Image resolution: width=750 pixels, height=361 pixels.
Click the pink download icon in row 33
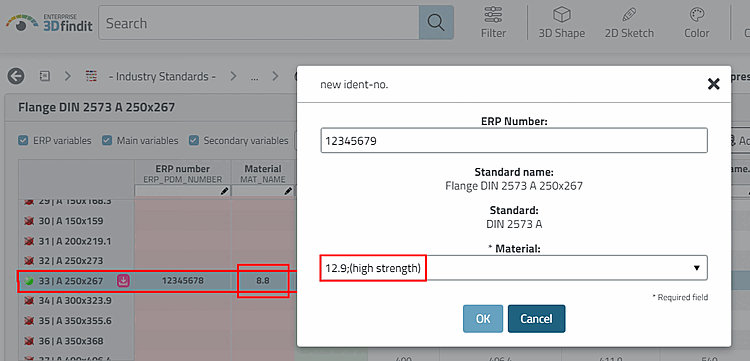pos(123,281)
